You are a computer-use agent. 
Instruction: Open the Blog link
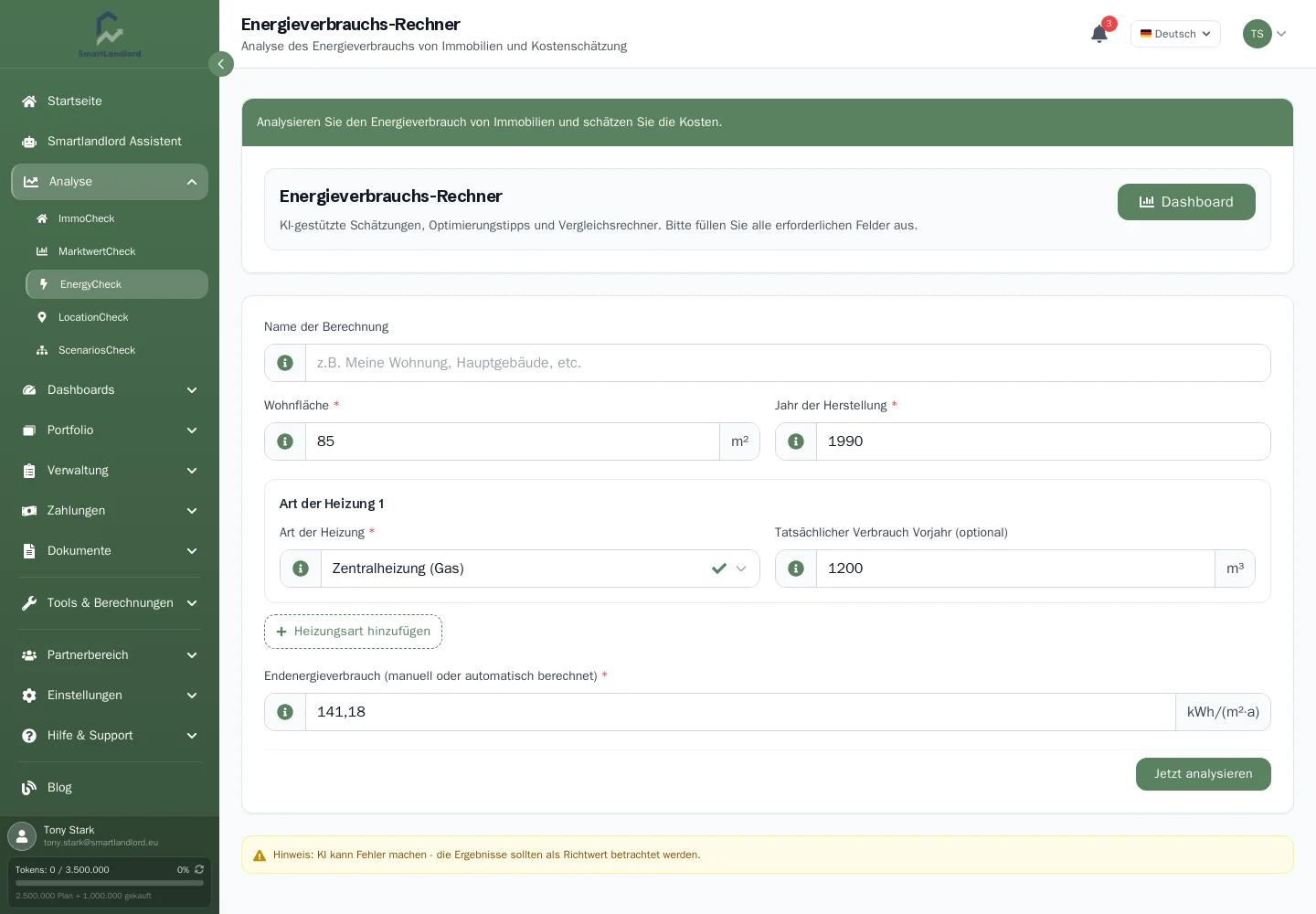click(x=110, y=788)
